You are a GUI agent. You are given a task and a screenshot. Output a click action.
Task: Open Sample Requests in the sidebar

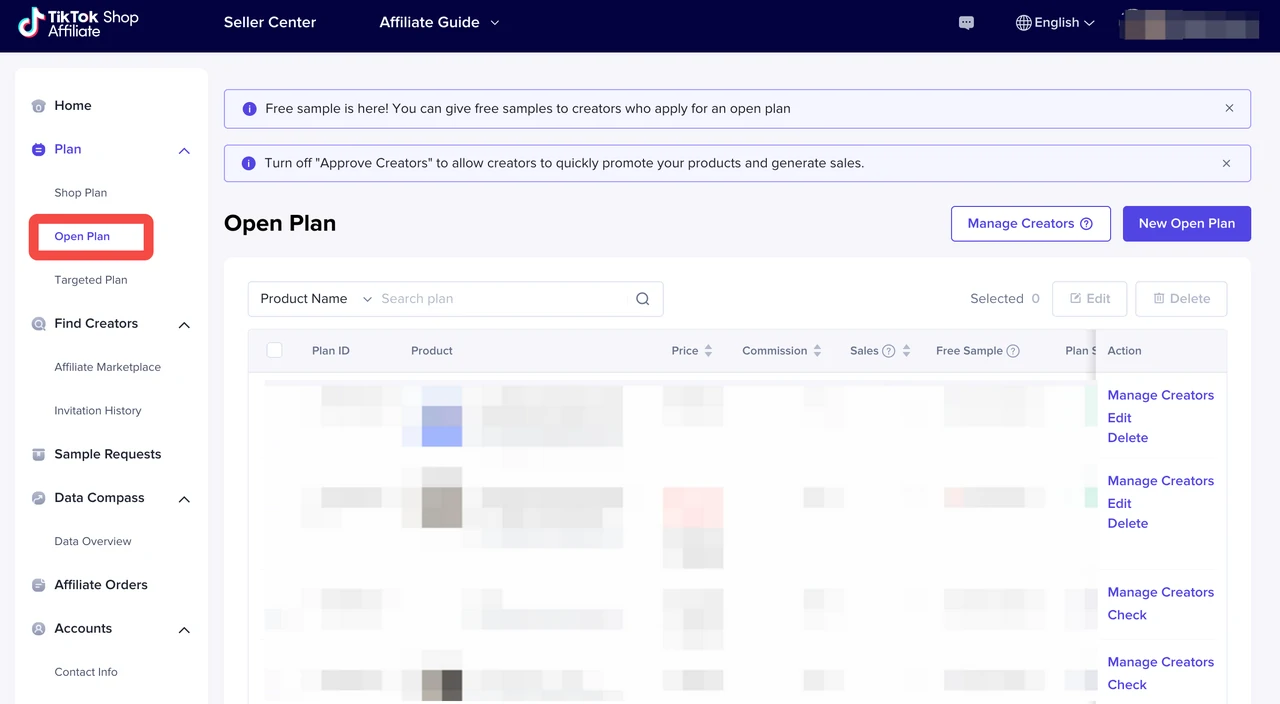coord(107,454)
